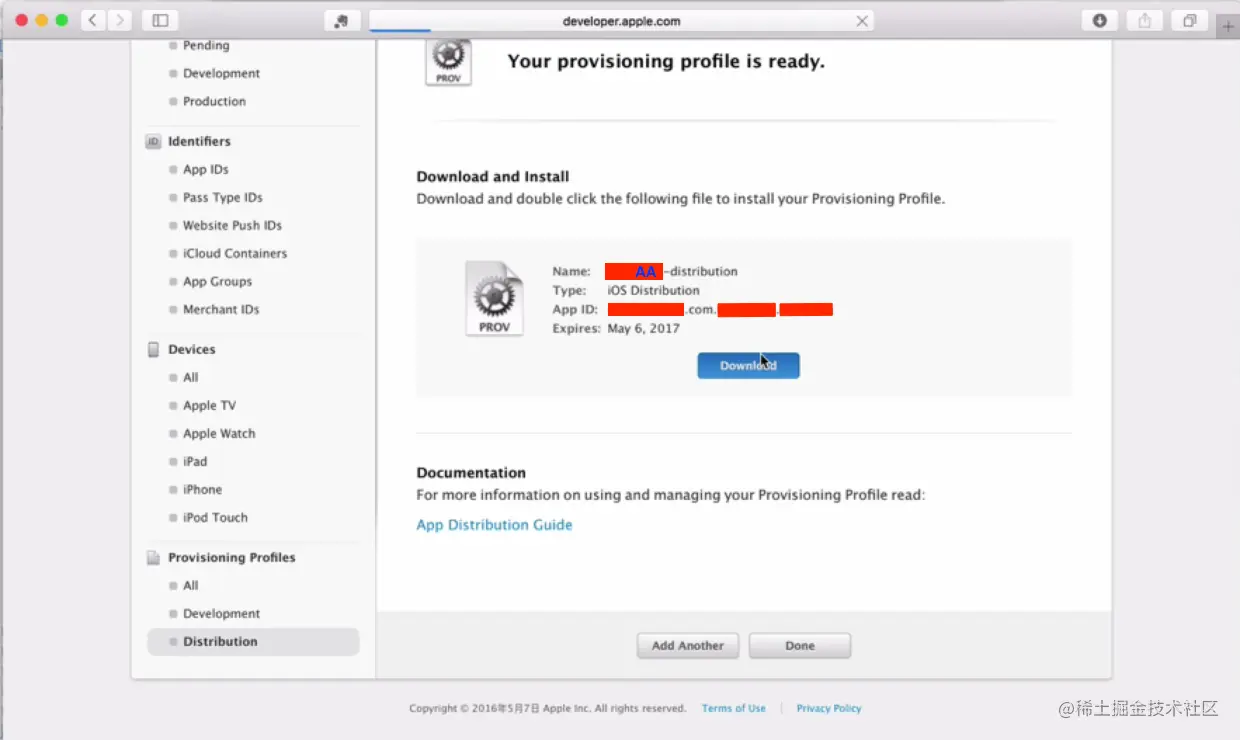Screen dimensions: 1240x740
Task: Select iPod Touch under Devices
Action: coord(215,518)
